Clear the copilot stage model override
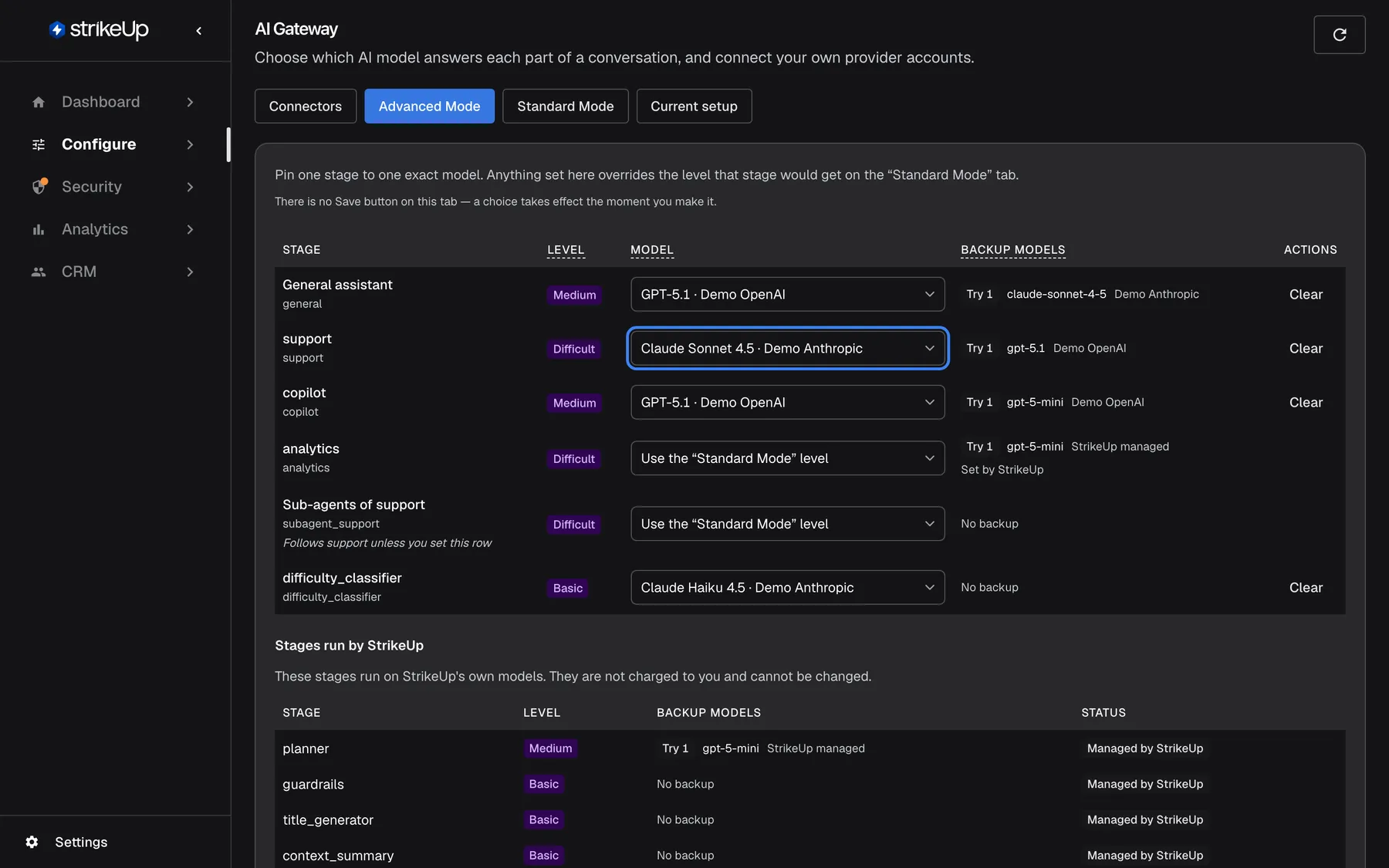1389x868 pixels. [x=1306, y=402]
